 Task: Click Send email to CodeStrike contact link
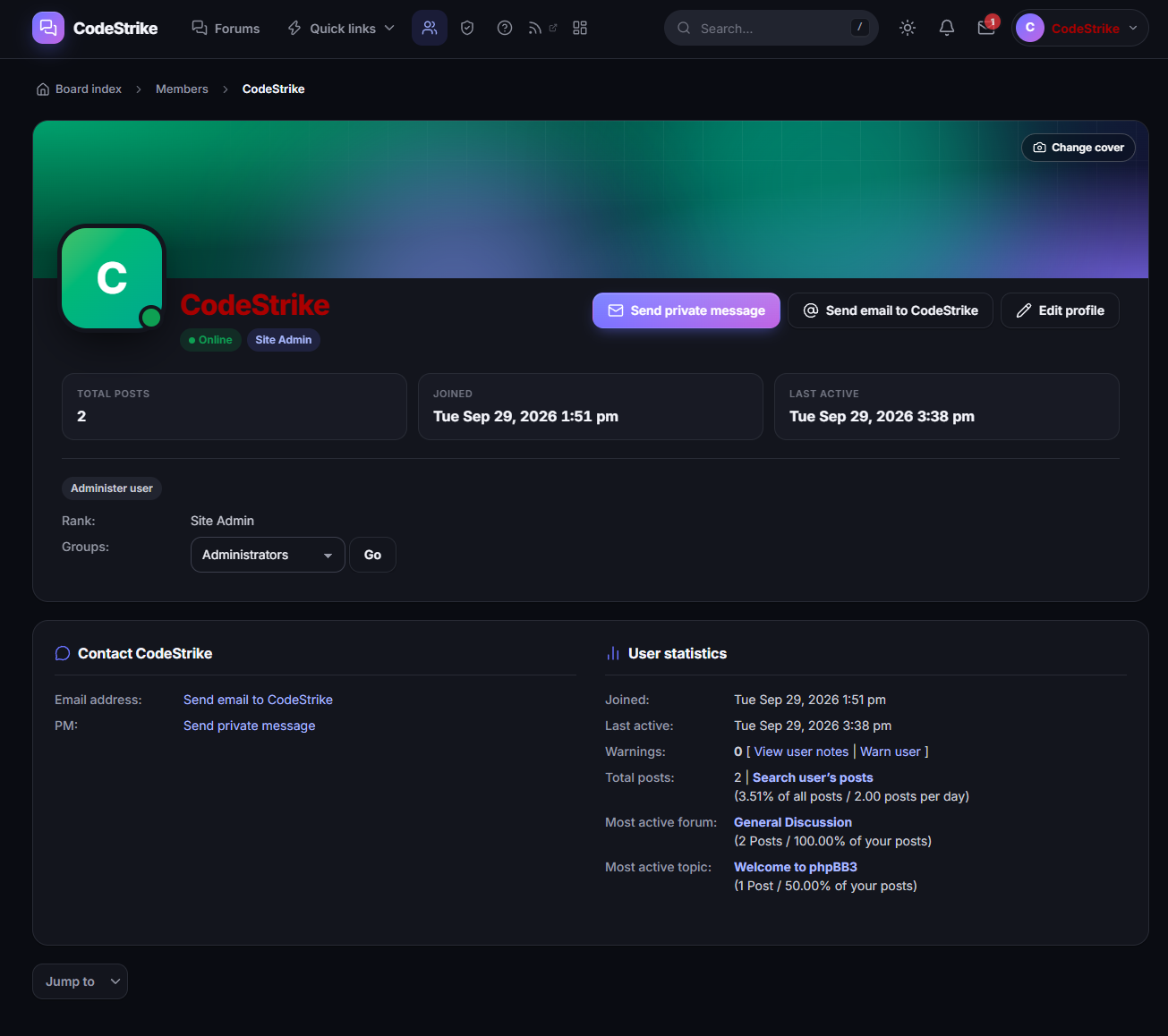pos(258,700)
